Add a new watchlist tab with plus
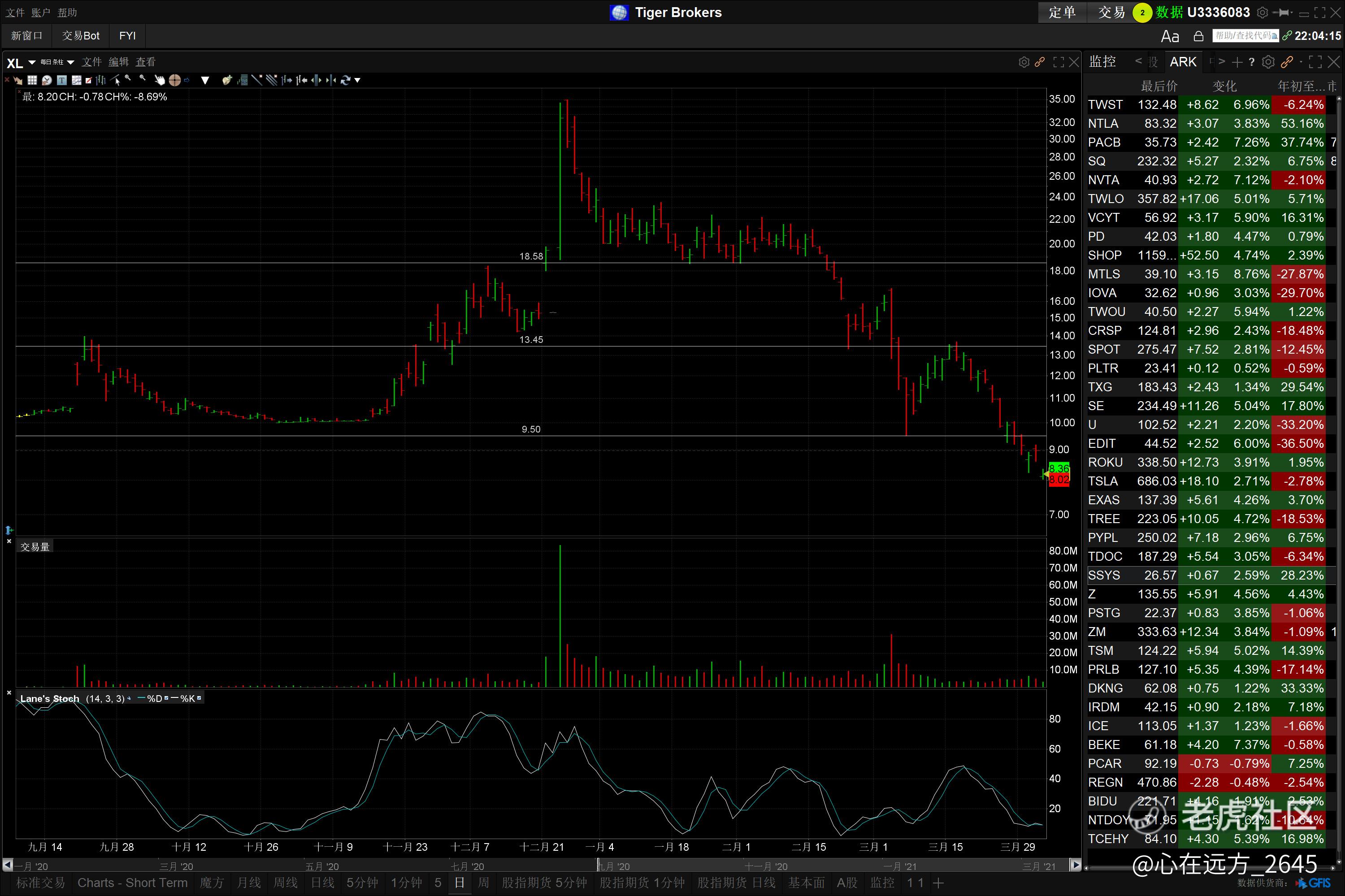 [x=1237, y=62]
